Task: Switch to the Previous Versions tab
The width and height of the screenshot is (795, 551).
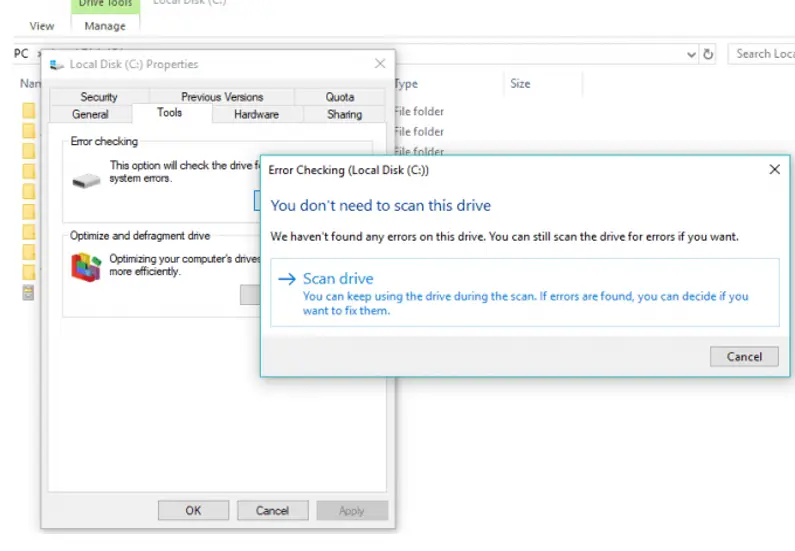Action: (222, 96)
